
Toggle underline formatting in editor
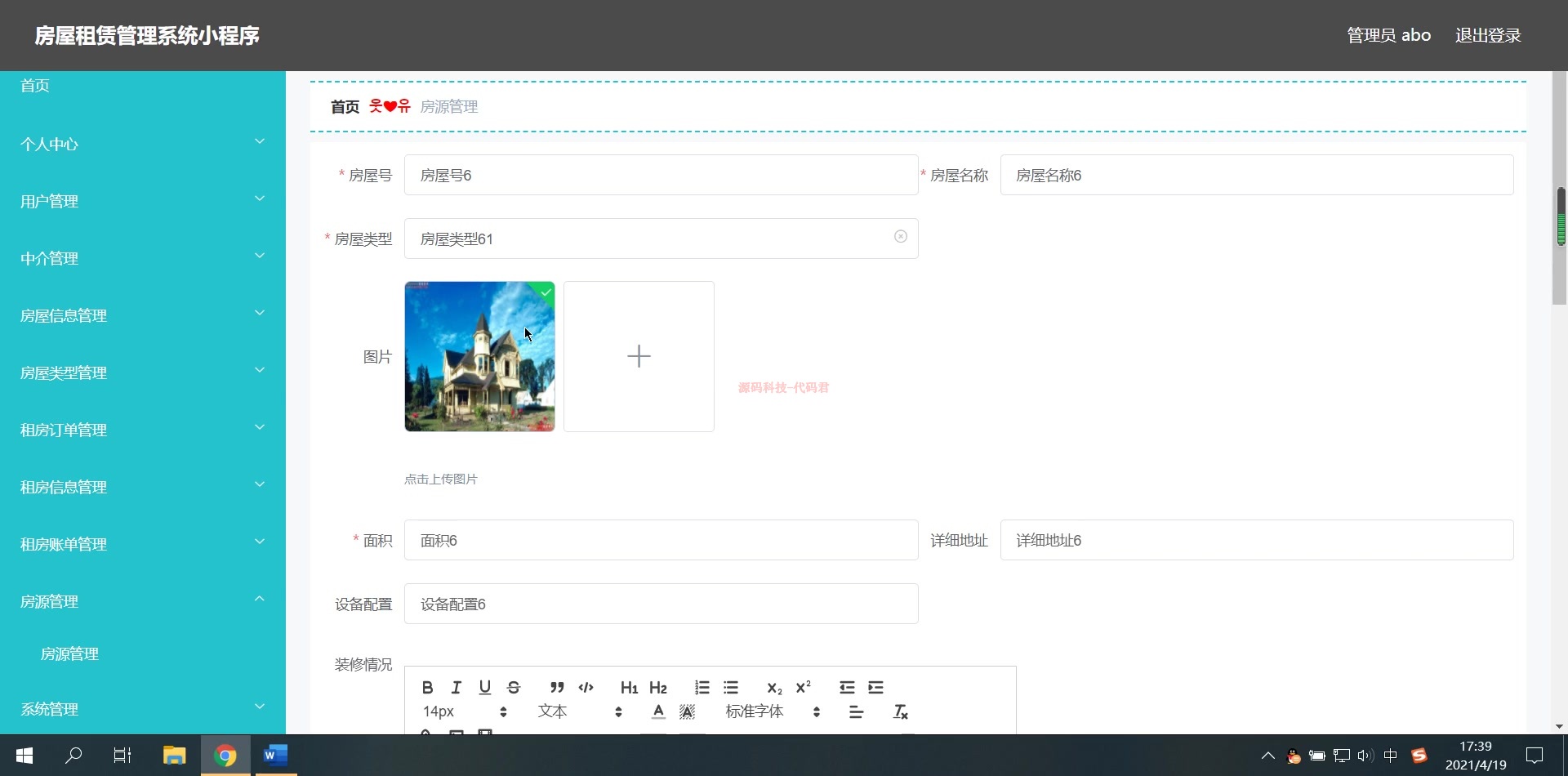point(484,688)
